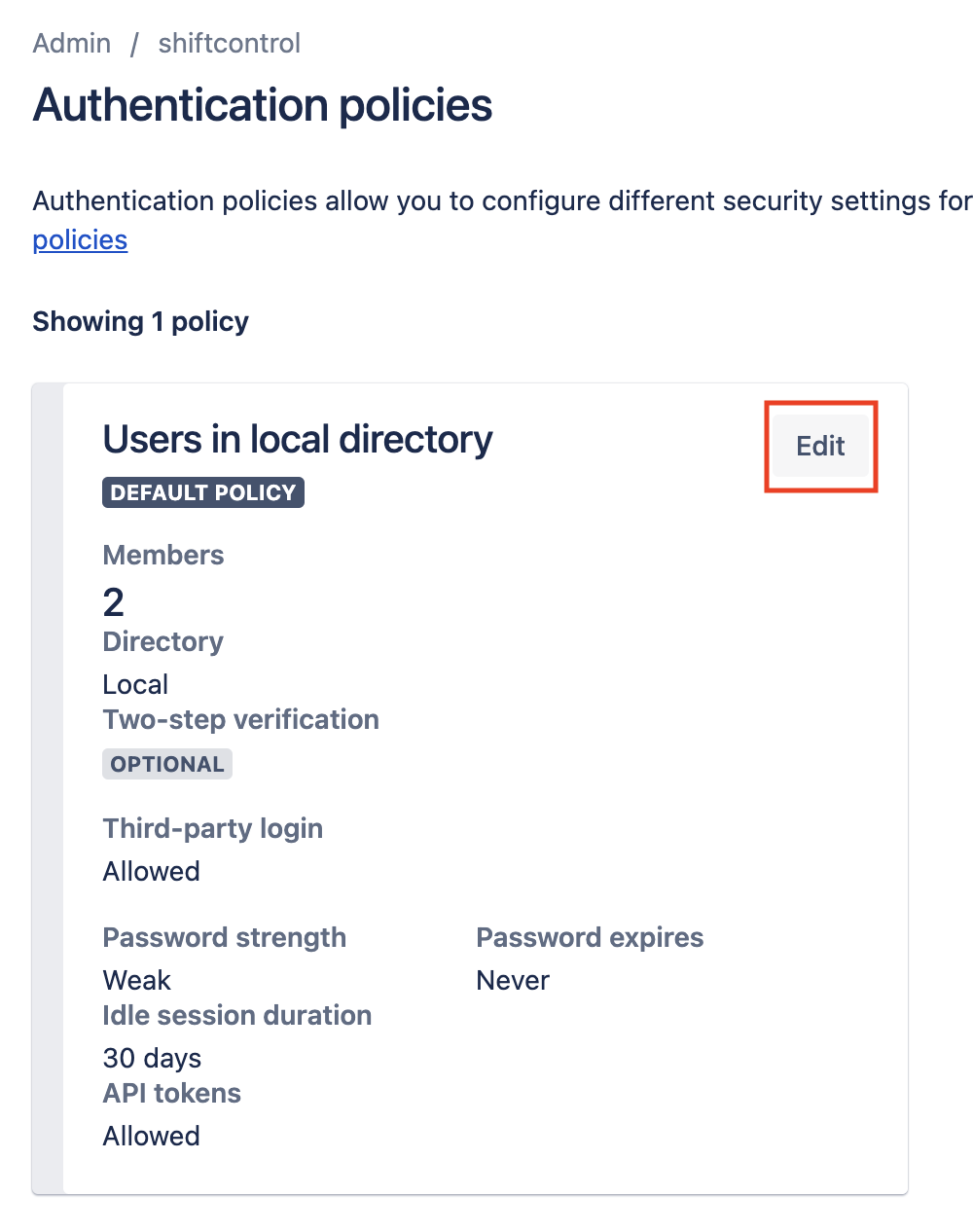Click the OPTIONAL two-step verification badge
This screenshot has width=973, height=1232.
[167, 764]
